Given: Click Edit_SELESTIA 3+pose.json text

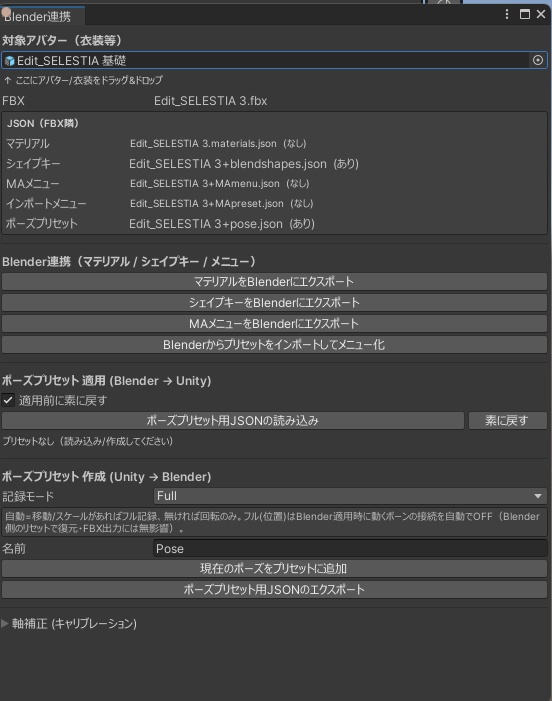Looking at the screenshot, I should (x=206, y=224).
